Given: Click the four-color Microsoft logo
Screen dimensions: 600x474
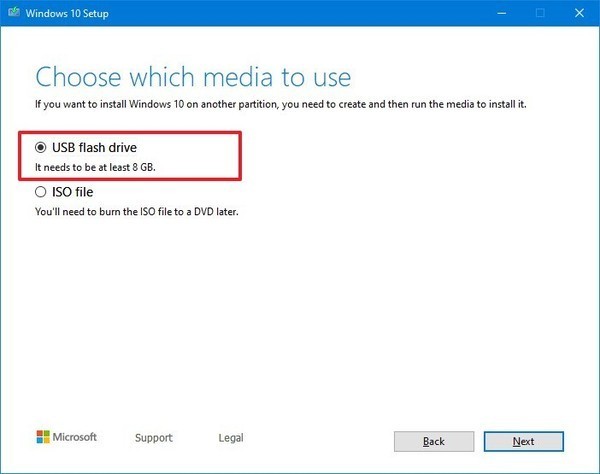Looking at the screenshot, I should [44, 438].
